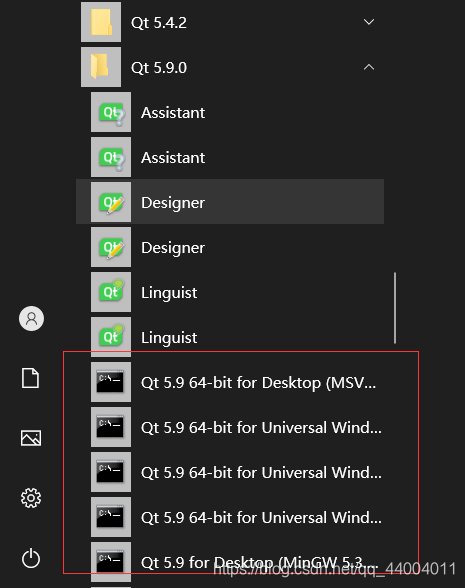Click the Power icon

click(31, 558)
